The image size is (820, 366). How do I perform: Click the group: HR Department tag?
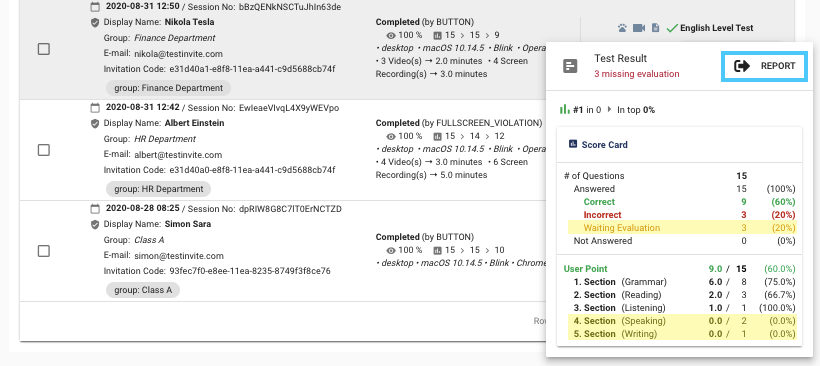pyautogui.click(x=158, y=189)
